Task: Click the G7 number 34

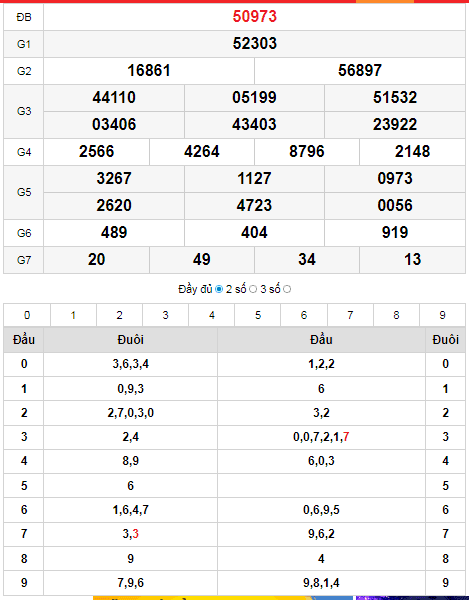Action: coord(307,259)
